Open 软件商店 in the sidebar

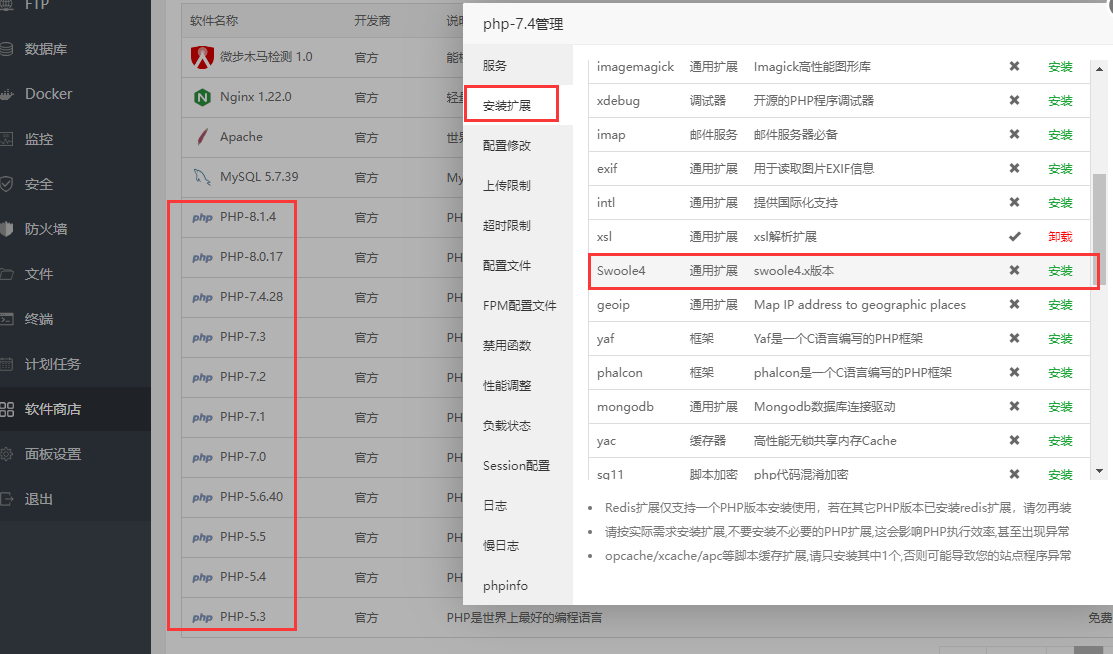coord(53,409)
